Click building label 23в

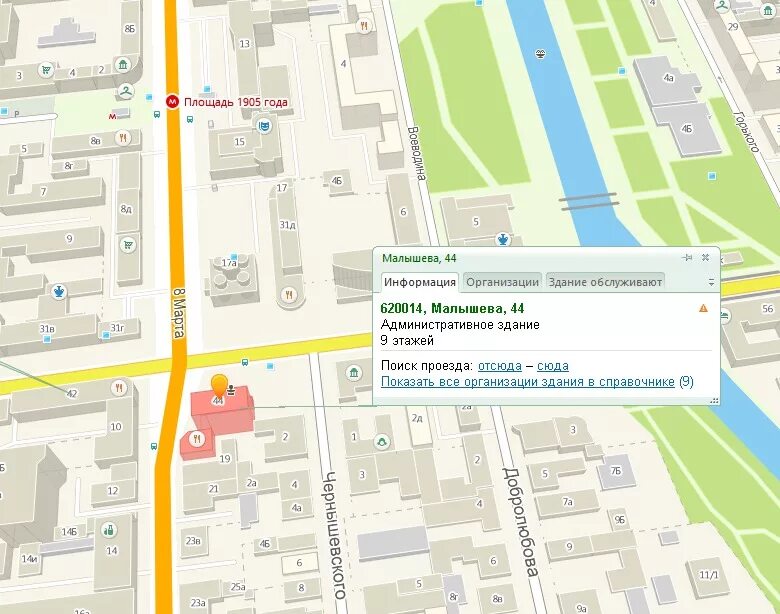click(193, 540)
